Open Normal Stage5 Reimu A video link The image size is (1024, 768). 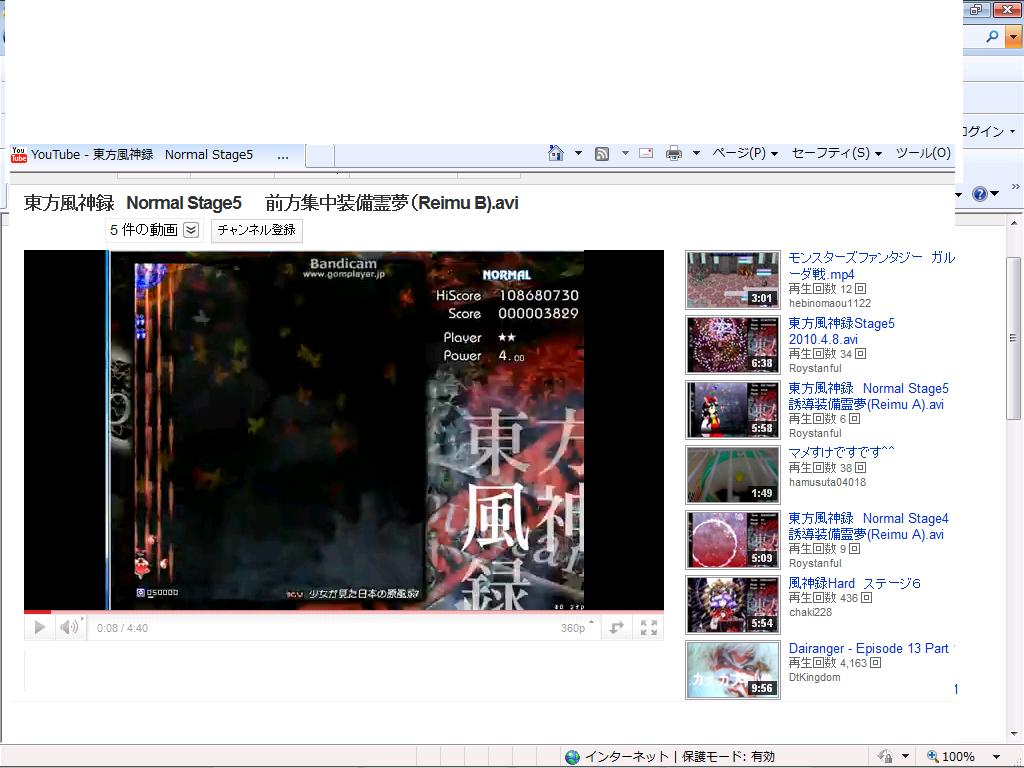click(x=868, y=396)
